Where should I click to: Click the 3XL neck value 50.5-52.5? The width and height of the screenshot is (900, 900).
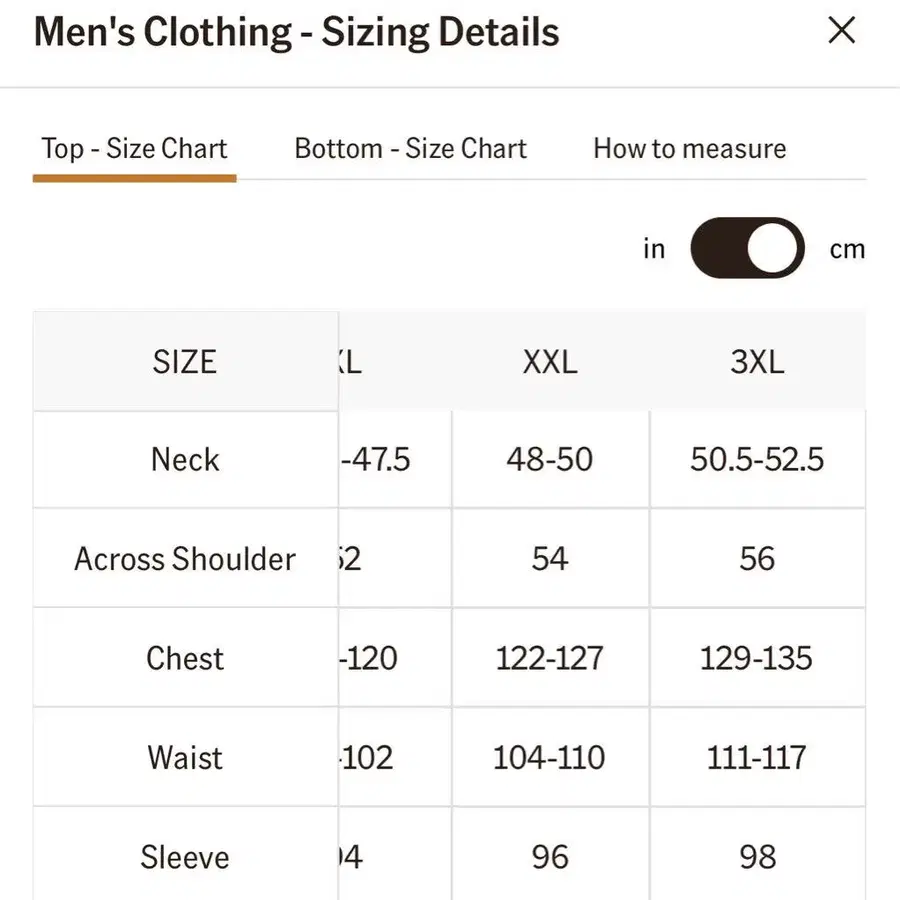[757, 459]
